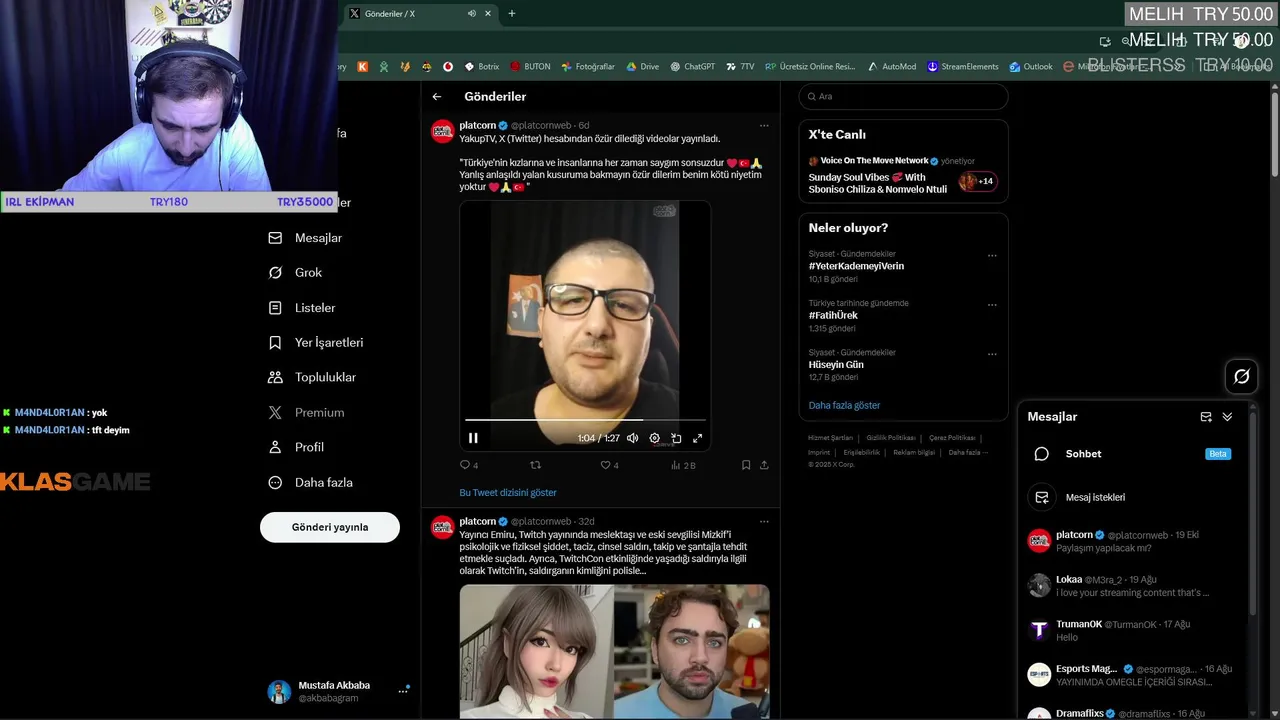Screen dimensions: 1280x720
Task: Open options for #FatihÜrek trend
Action: tap(992, 304)
